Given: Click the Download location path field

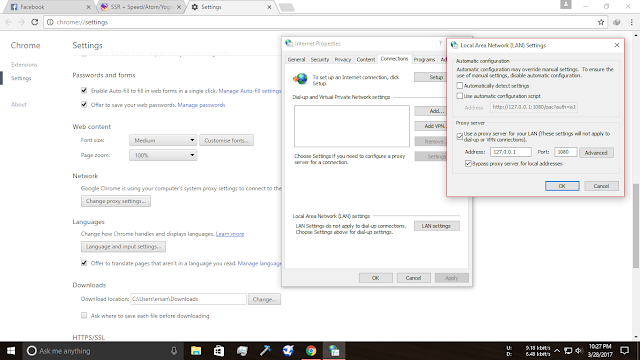Looking at the screenshot, I should (x=188, y=299).
